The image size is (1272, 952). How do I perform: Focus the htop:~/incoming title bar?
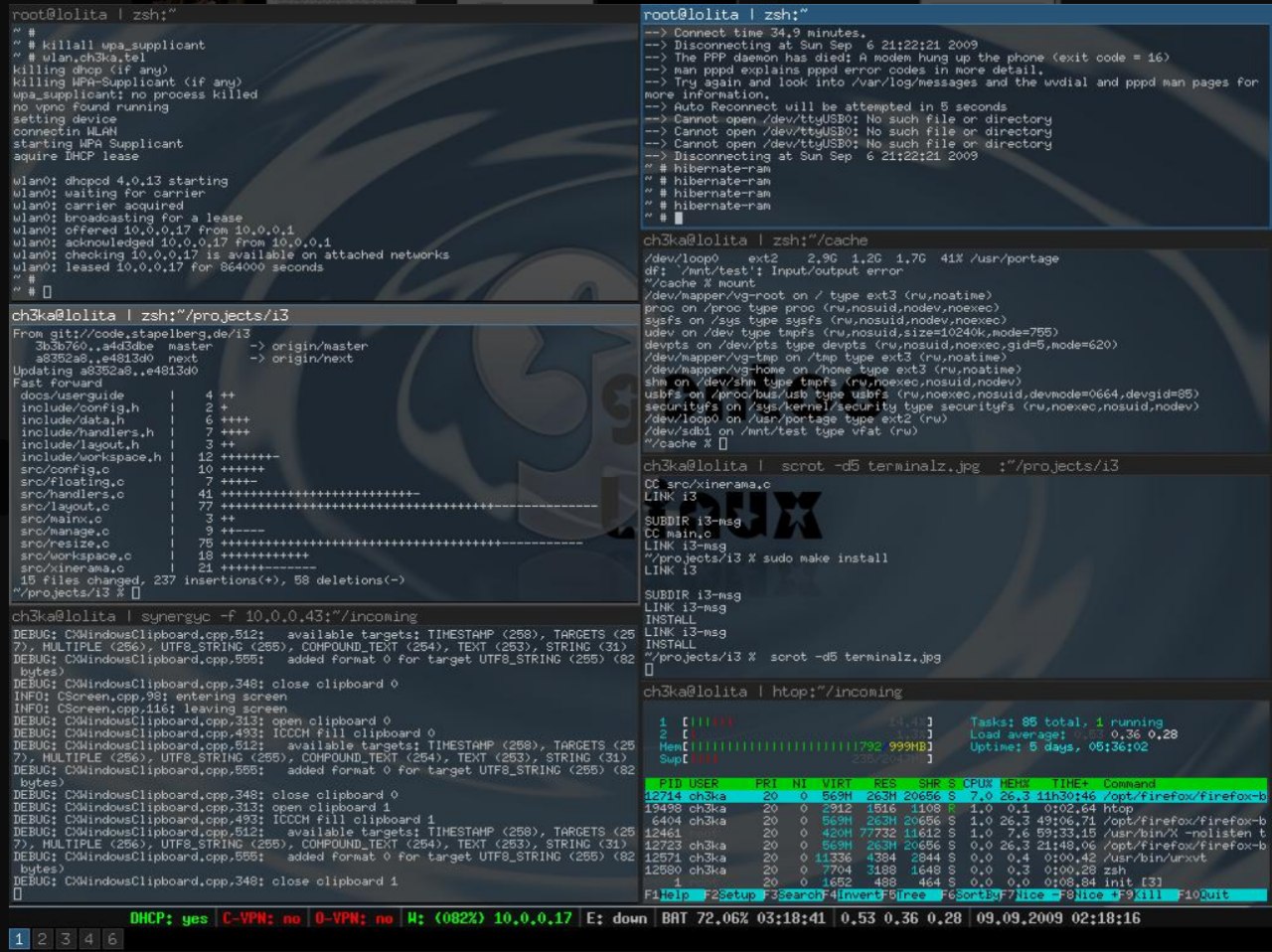tap(955, 692)
